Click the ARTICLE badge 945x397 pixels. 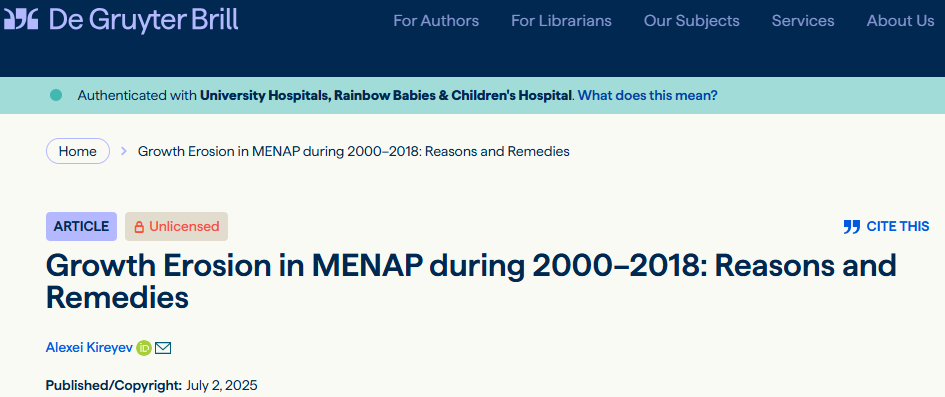tap(81, 227)
